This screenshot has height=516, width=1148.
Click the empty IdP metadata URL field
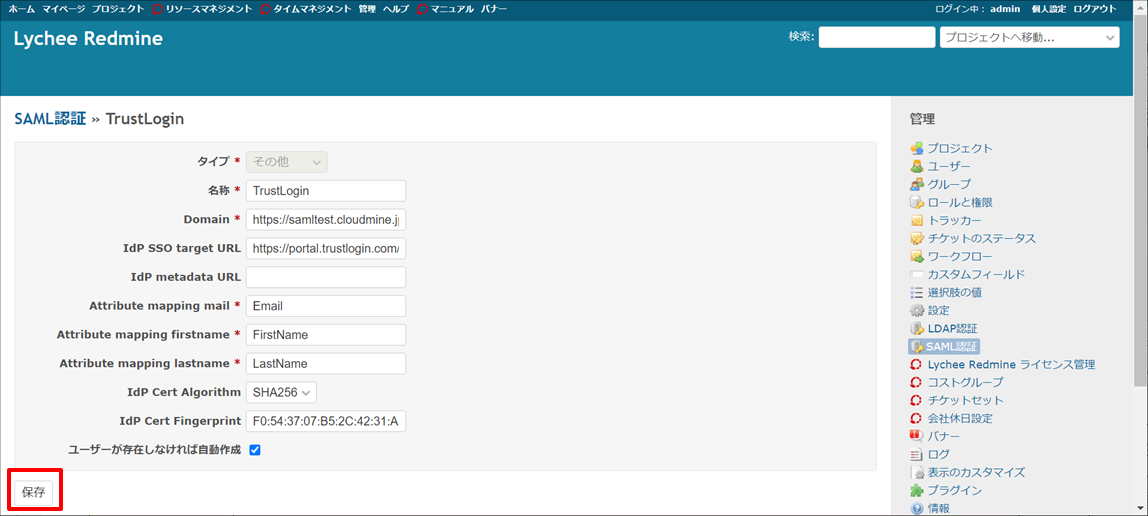tap(326, 277)
